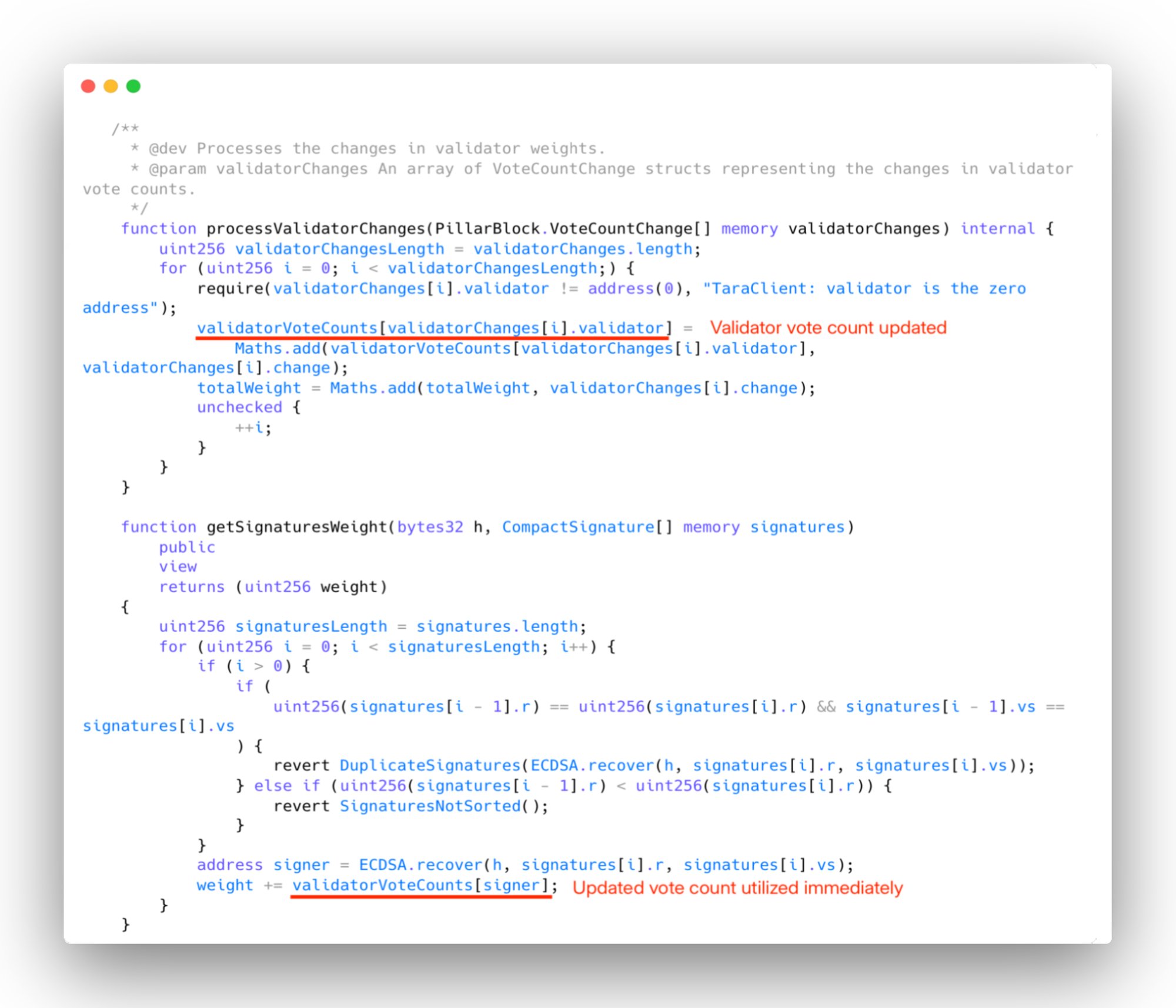Select the underlined validatorVoteCounts assignment line
This screenshot has width=1176, height=1008.
click(433, 328)
